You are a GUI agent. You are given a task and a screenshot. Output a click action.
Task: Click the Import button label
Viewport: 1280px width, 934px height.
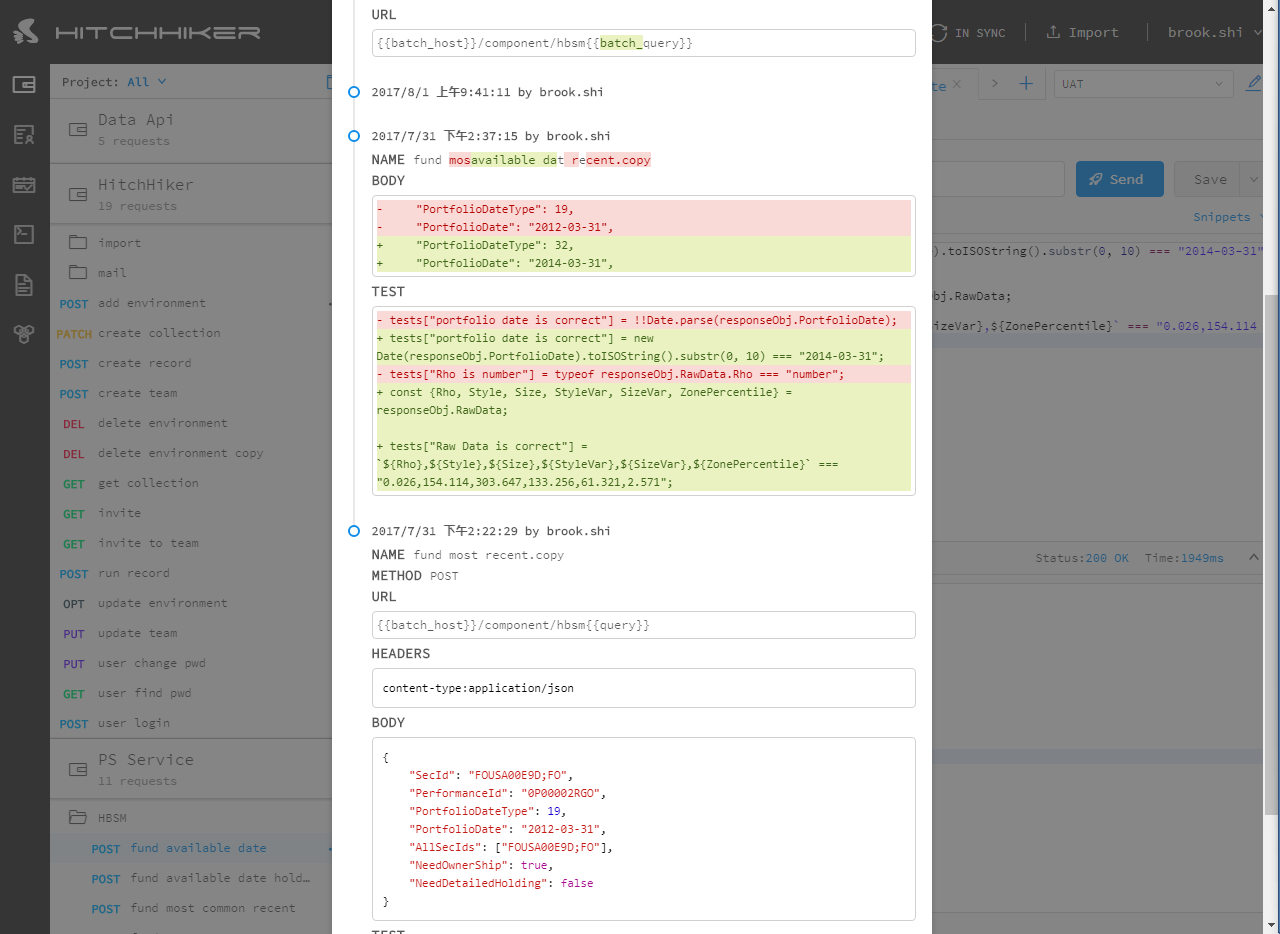1093,32
